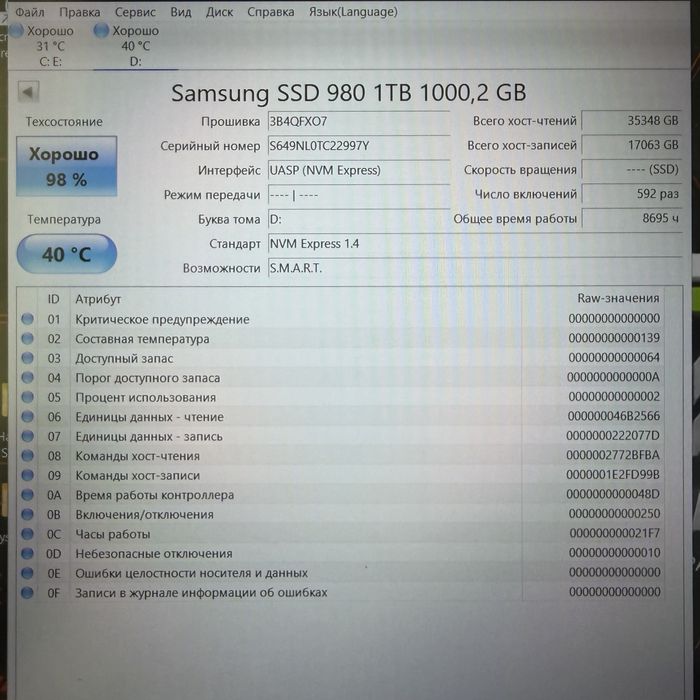Click total host writes value 17063 GB
Viewport: 700px width, 700px height.
pos(632,145)
